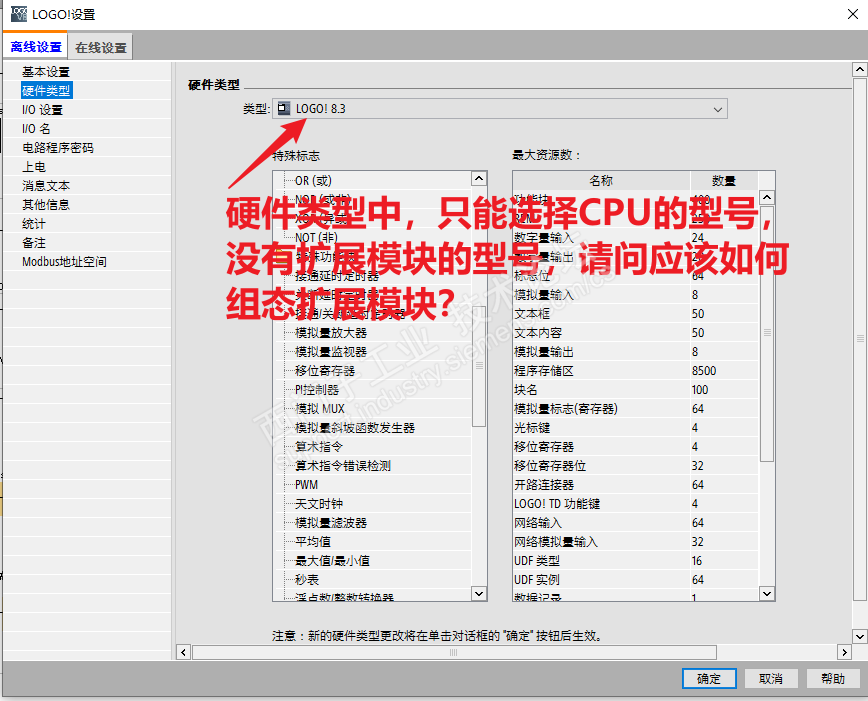This screenshot has width=868, height=701.
Task: Select 秒表 in the function list
Action: coord(307,579)
